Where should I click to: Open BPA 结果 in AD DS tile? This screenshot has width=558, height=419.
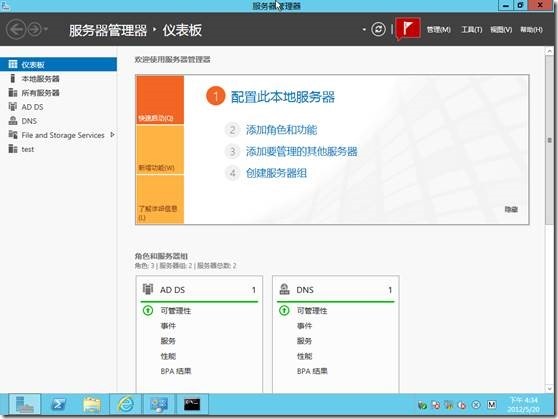click(176, 371)
